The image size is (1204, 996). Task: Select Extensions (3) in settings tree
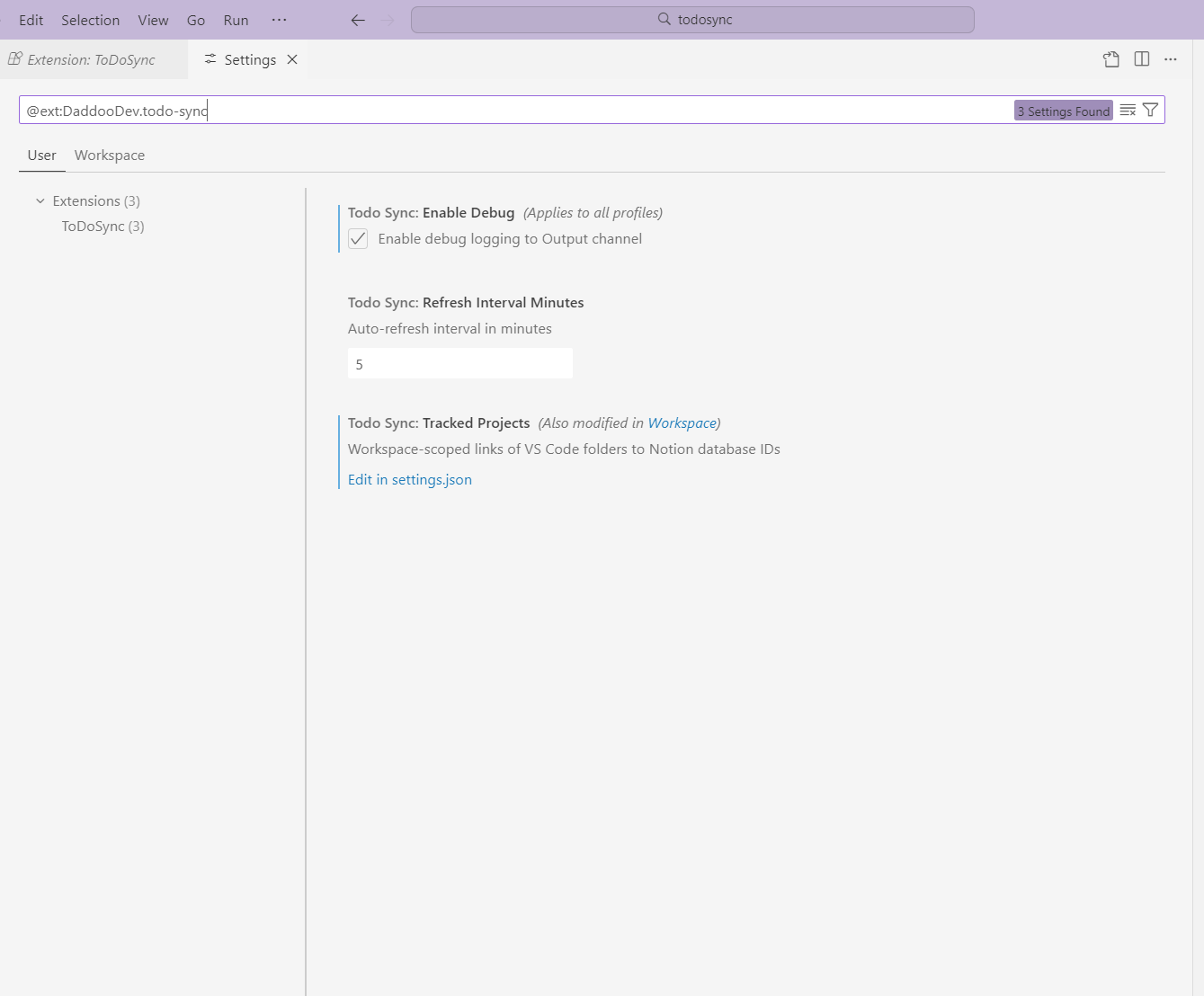click(x=96, y=200)
